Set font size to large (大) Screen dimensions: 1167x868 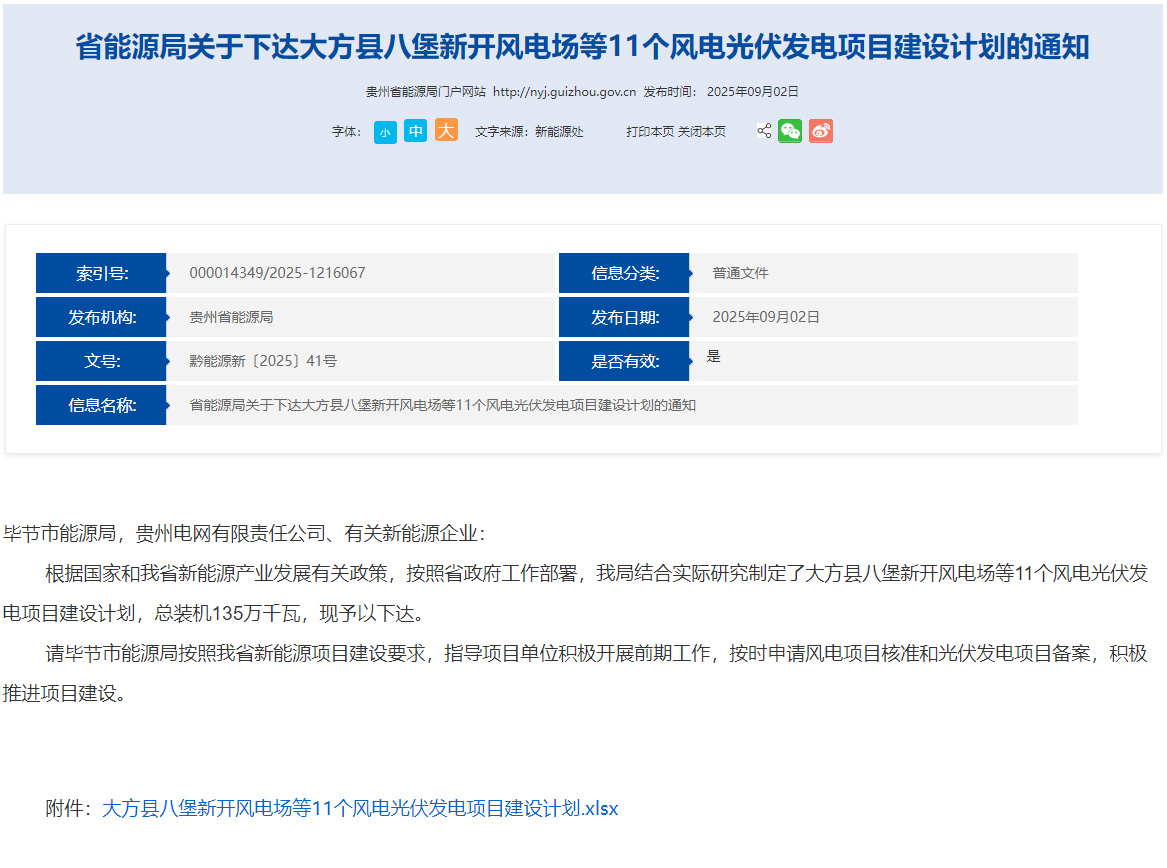(446, 130)
